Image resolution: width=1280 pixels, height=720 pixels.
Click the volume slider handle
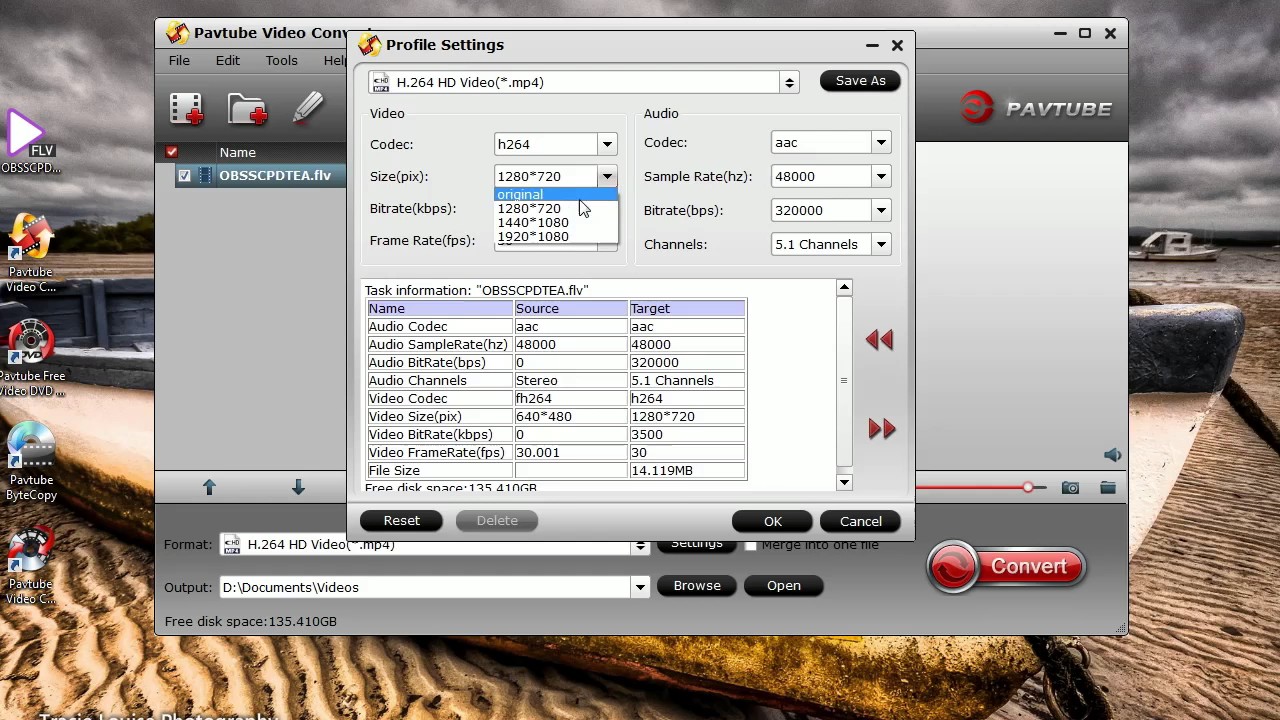click(1028, 488)
